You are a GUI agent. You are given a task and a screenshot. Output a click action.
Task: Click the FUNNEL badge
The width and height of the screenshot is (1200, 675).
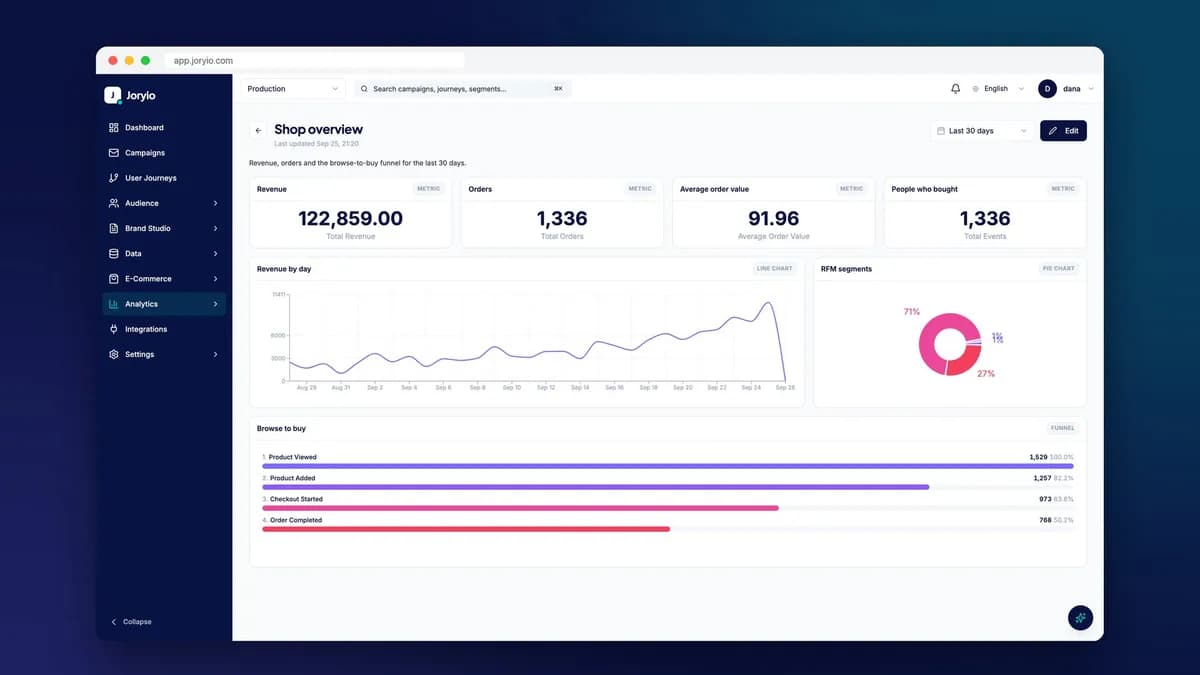click(1063, 428)
